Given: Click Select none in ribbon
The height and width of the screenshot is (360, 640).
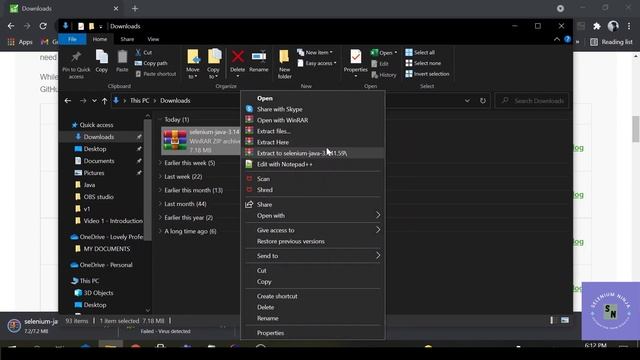Looking at the screenshot, I should click(423, 63).
